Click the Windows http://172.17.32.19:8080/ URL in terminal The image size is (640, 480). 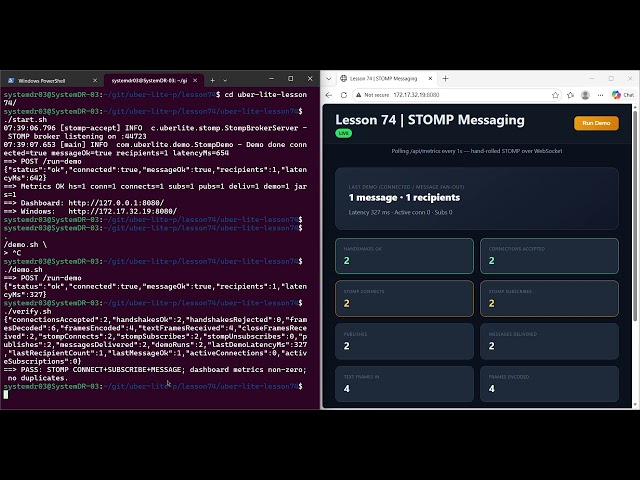point(122,211)
